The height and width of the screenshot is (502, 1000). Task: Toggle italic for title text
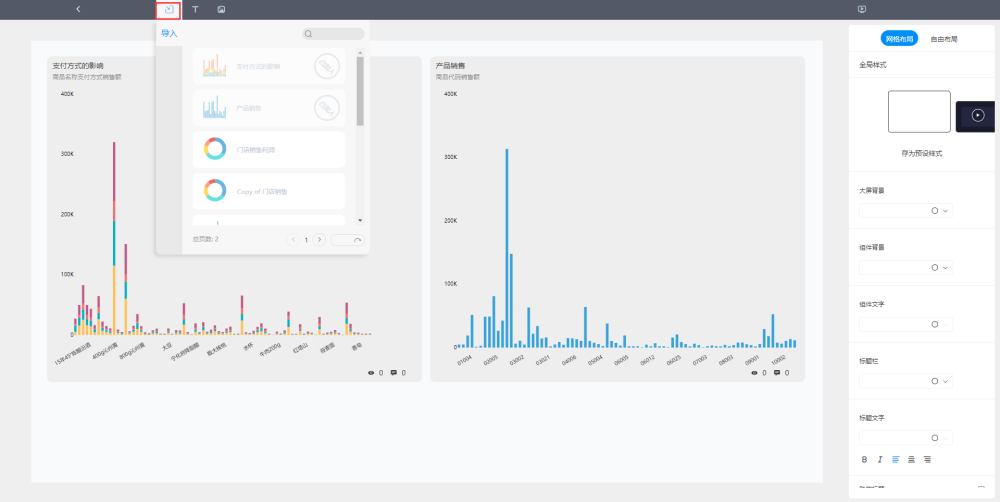(880, 459)
